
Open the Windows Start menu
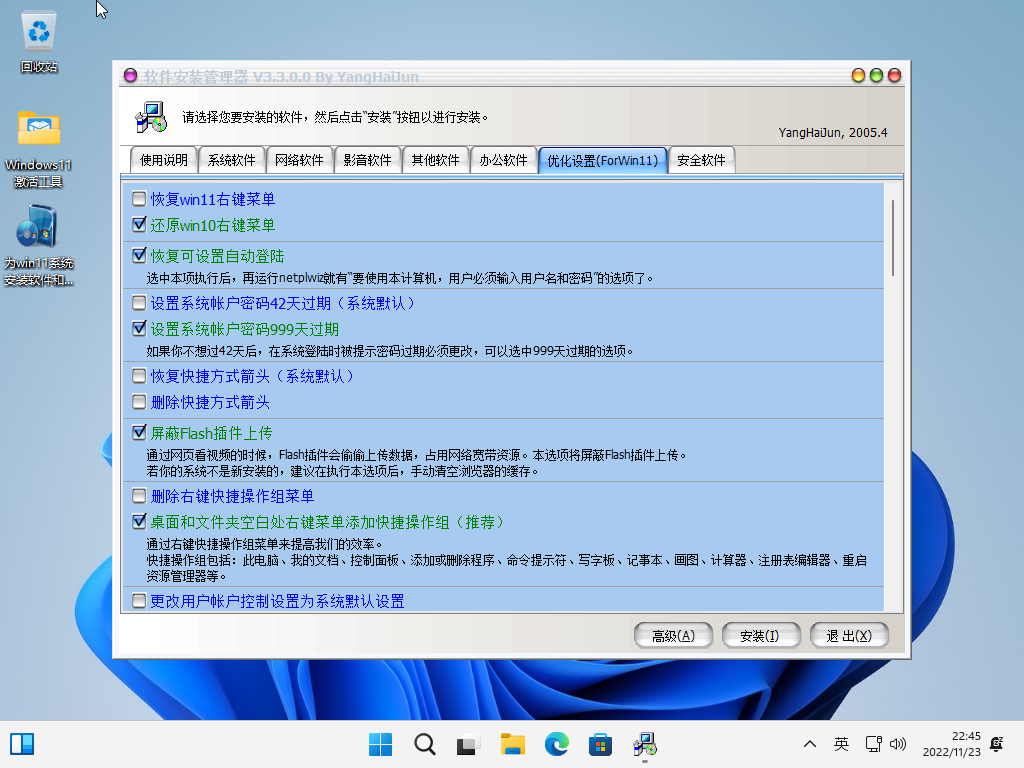pos(380,744)
